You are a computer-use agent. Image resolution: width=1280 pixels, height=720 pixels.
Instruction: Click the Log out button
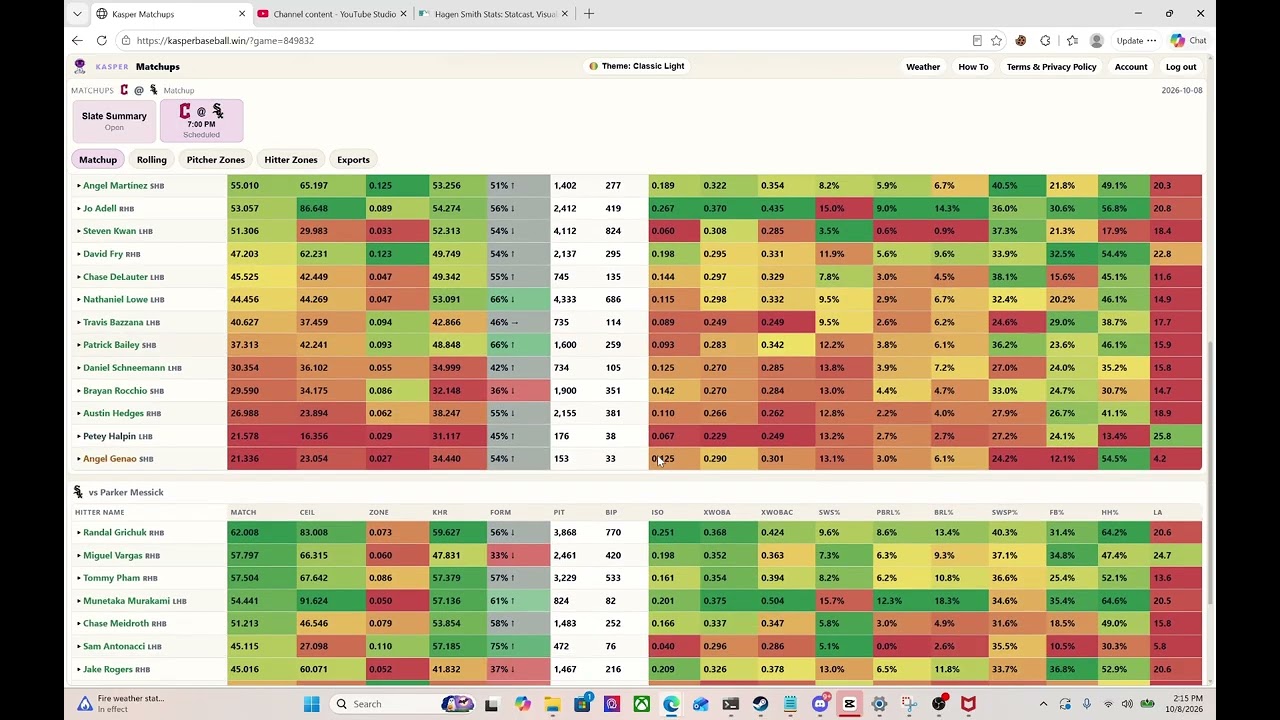click(x=1181, y=67)
